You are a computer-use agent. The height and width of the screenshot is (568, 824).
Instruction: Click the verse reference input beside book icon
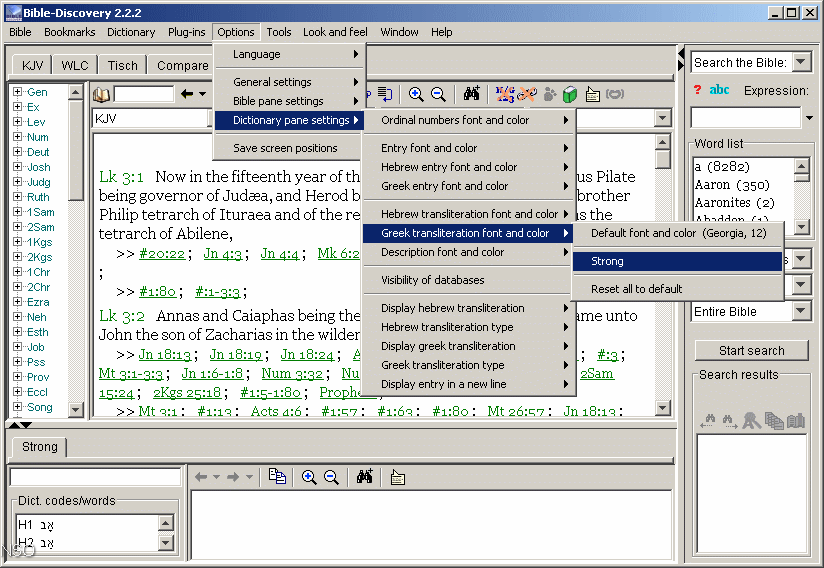[x=143, y=94]
